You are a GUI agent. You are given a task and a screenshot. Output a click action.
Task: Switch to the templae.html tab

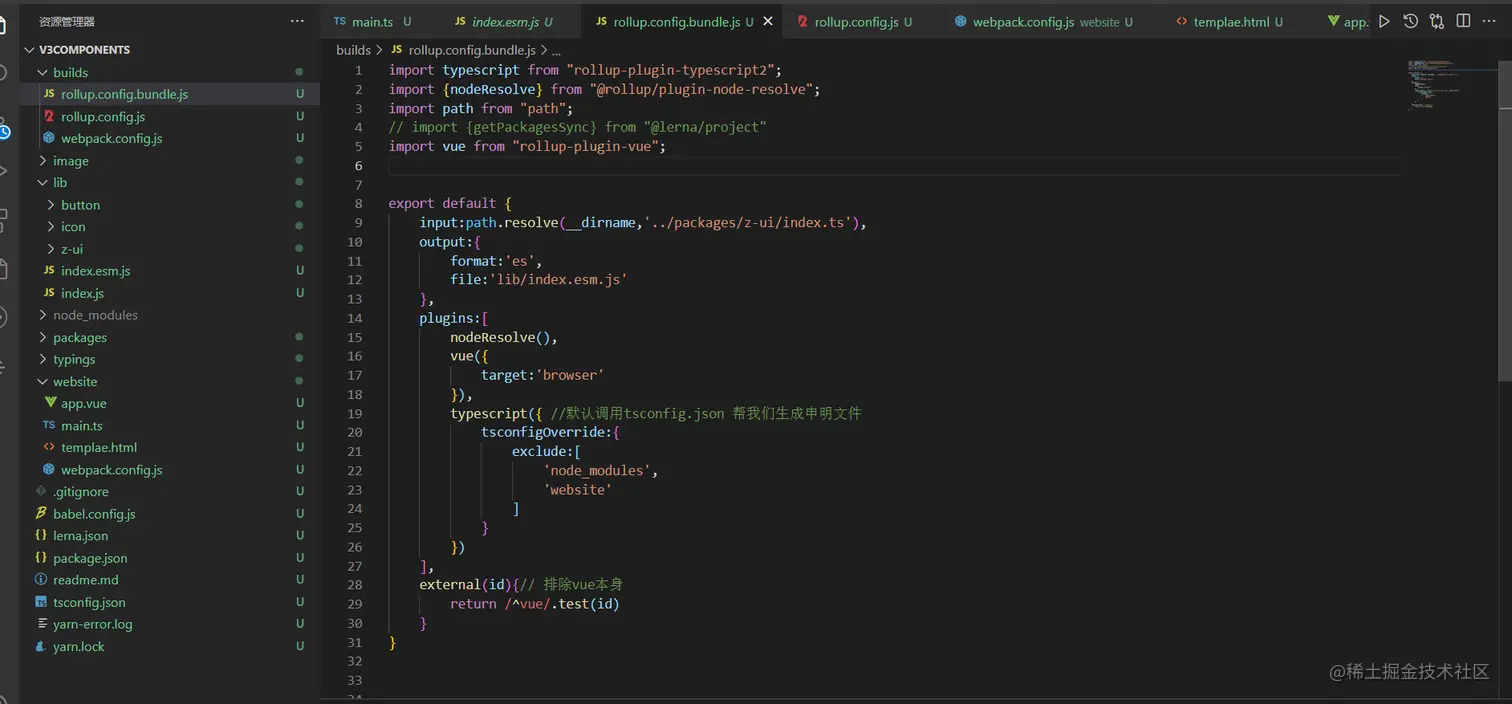pyautogui.click(x=1231, y=21)
